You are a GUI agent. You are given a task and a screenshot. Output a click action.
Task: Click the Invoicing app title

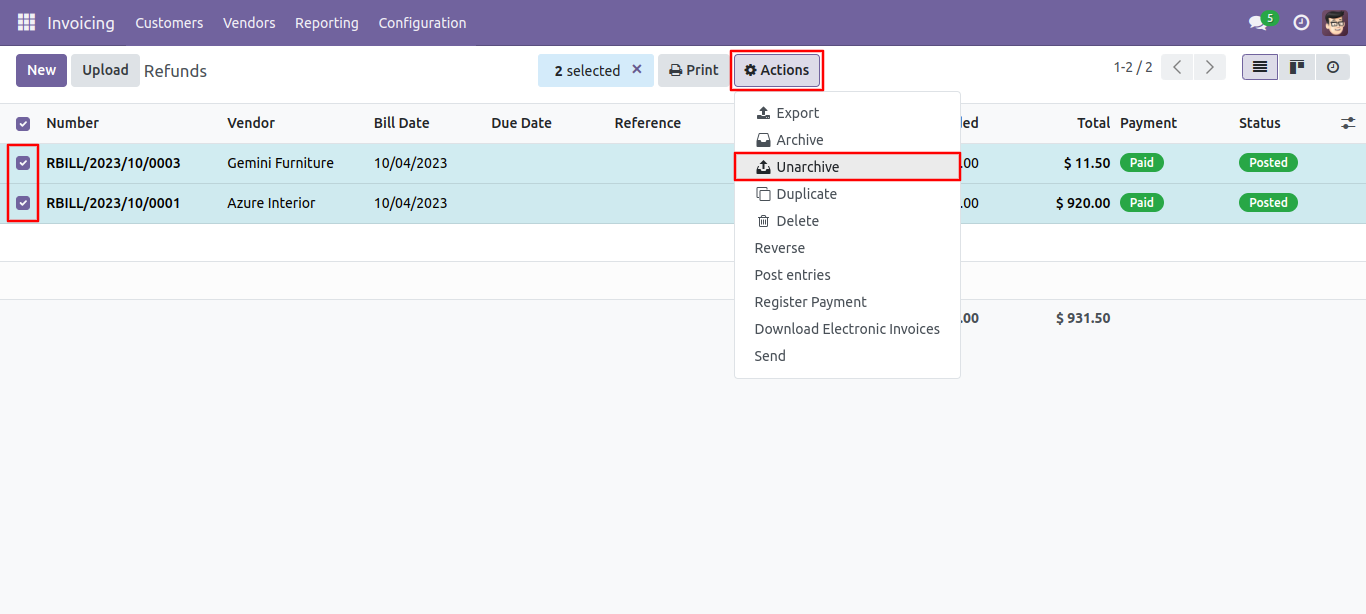(x=81, y=22)
